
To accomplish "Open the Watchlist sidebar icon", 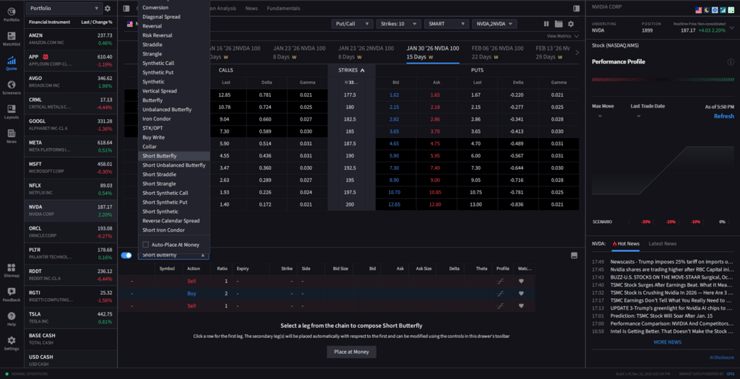I will [11, 39].
